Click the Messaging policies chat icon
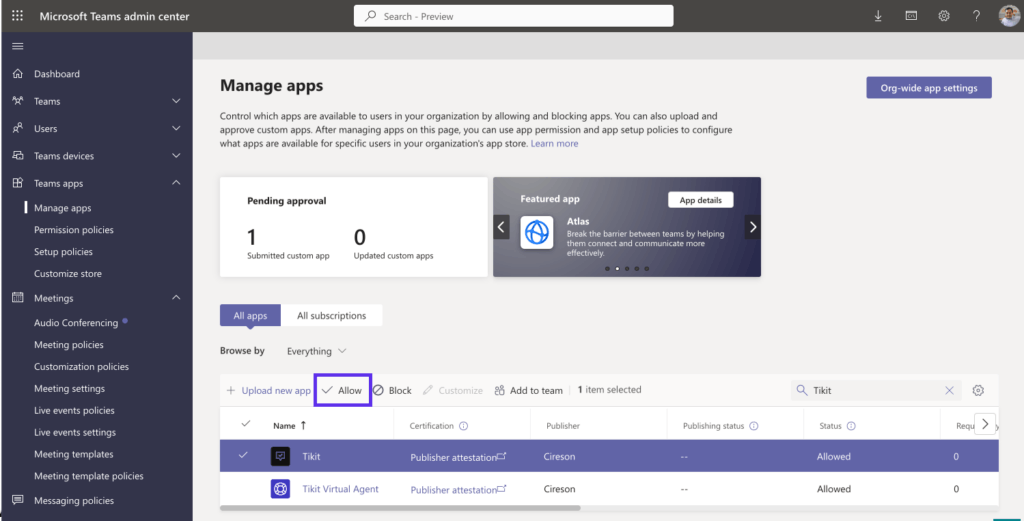Viewport: 1024px width, 521px height. 18,500
